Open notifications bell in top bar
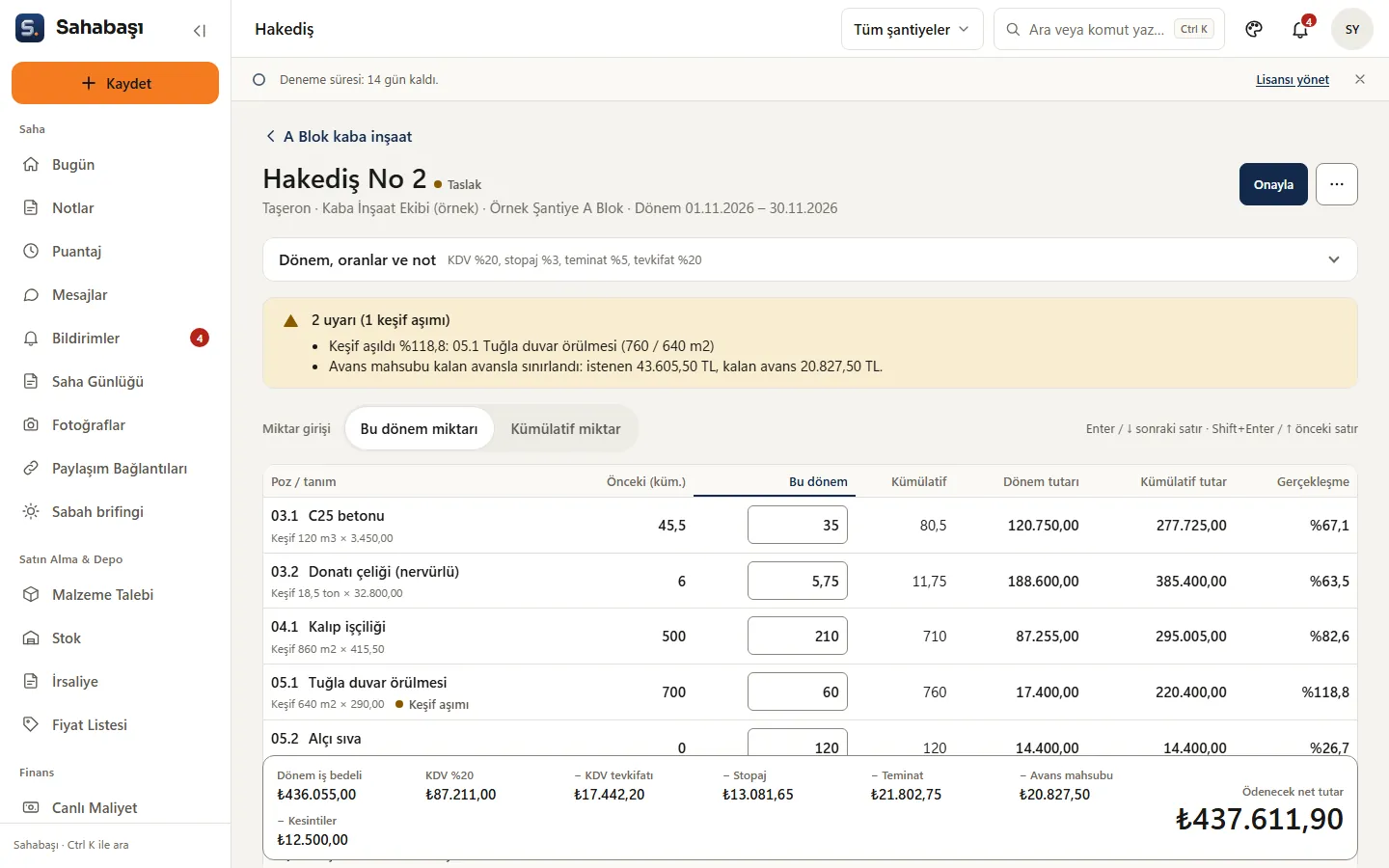1389x868 pixels. [1300, 29]
